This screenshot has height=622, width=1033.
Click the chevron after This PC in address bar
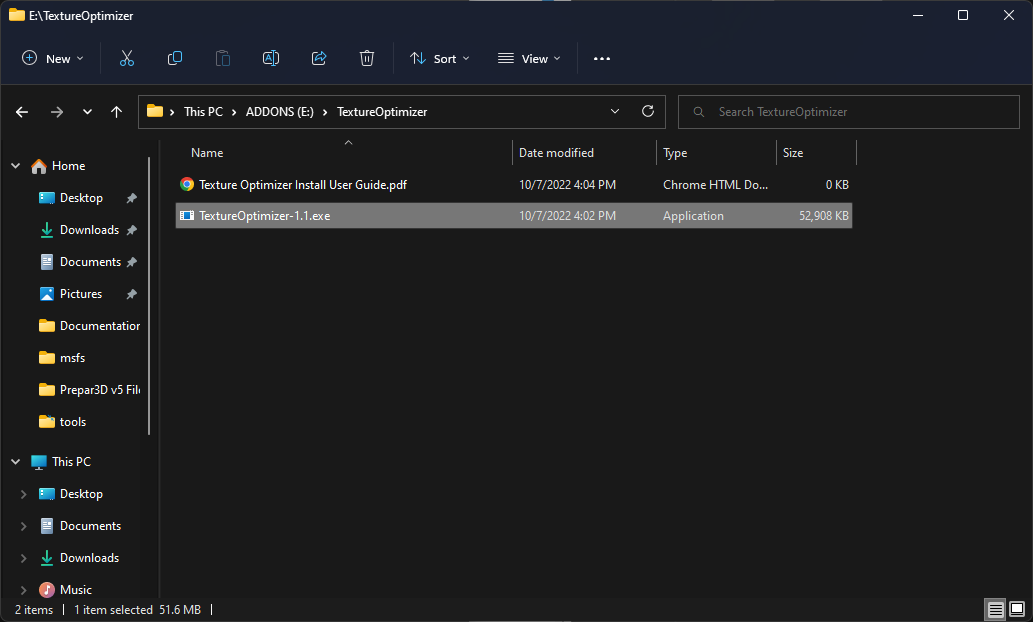234,112
